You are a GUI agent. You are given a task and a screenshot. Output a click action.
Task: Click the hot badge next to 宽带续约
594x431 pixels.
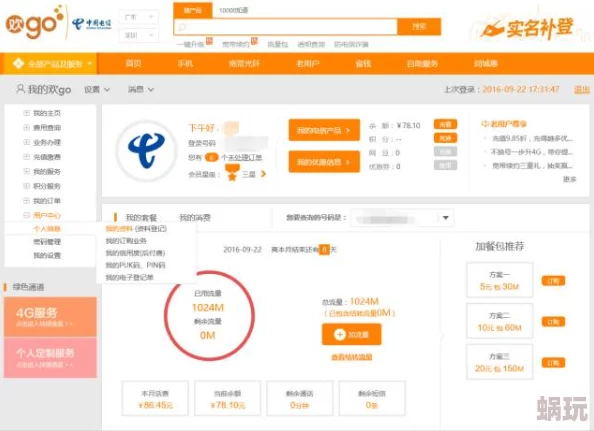click(254, 41)
